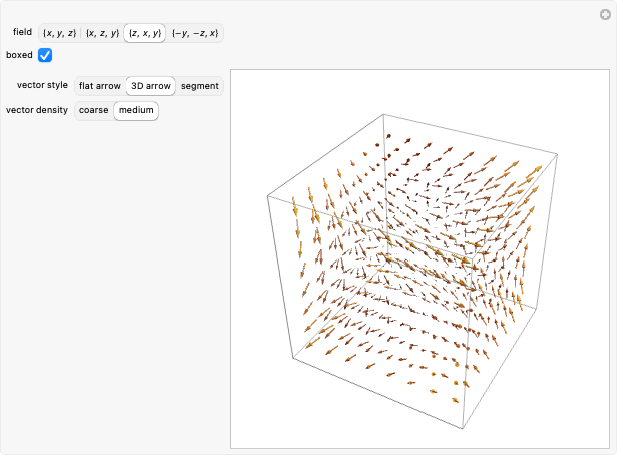Click the 'vector style' label
Viewport: 617px width, 456px height.
coord(42,86)
